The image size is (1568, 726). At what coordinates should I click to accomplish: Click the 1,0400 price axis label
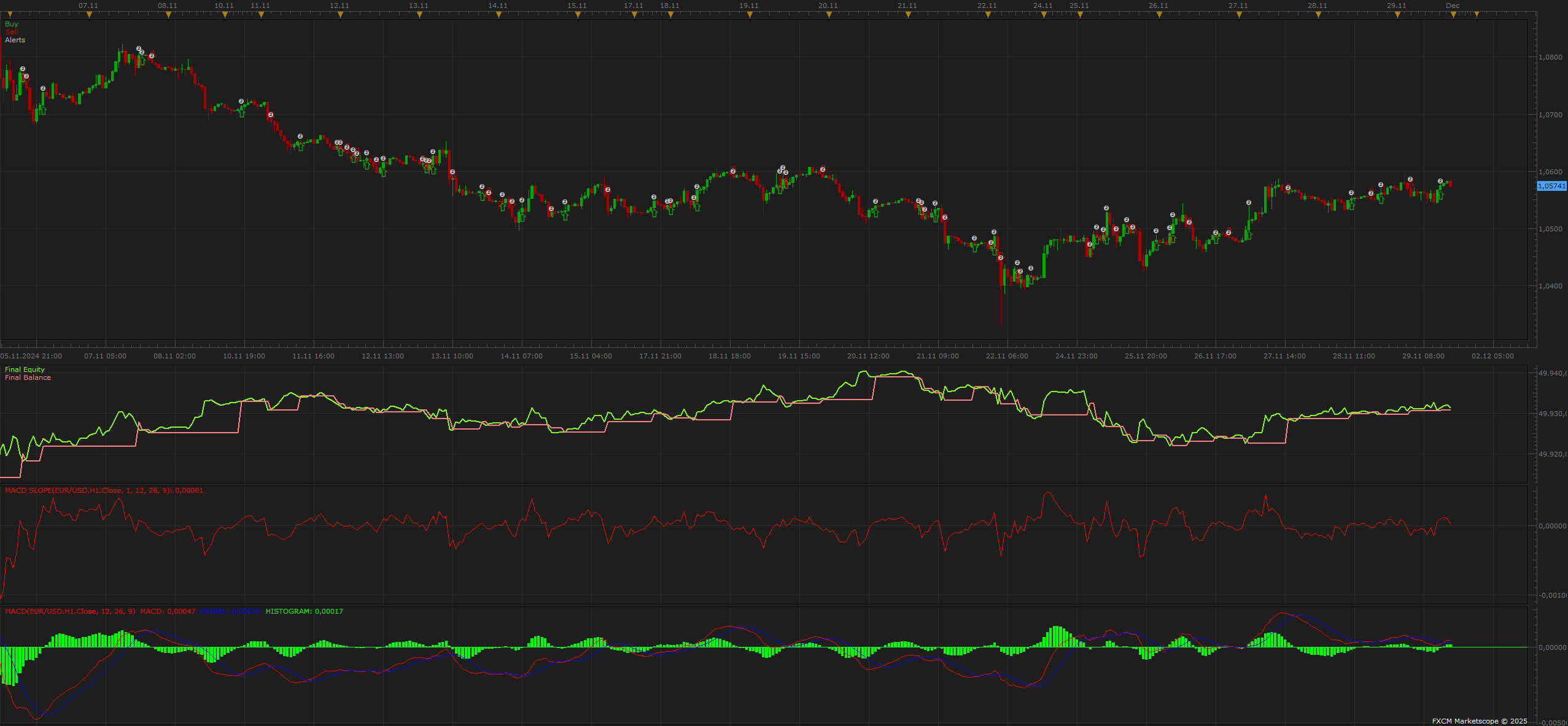pyautogui.click(x=1550, y=286)
